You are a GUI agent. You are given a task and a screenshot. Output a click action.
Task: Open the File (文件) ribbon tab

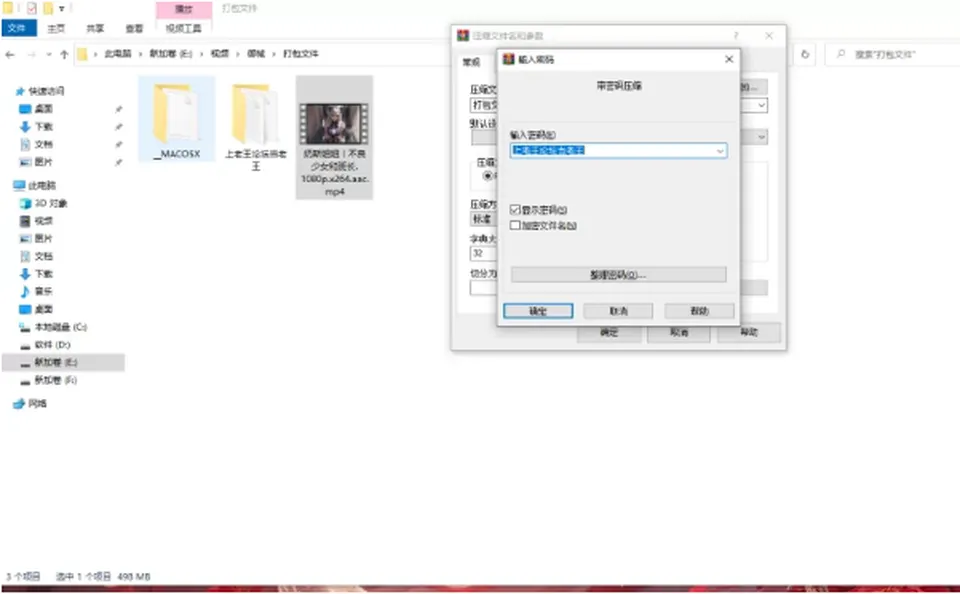tap(19, 28)
